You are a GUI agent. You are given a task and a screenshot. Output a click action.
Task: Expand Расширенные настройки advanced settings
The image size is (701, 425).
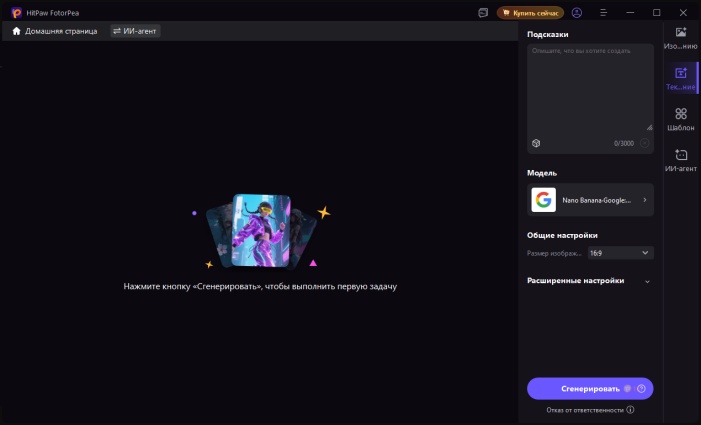[590, 281]
